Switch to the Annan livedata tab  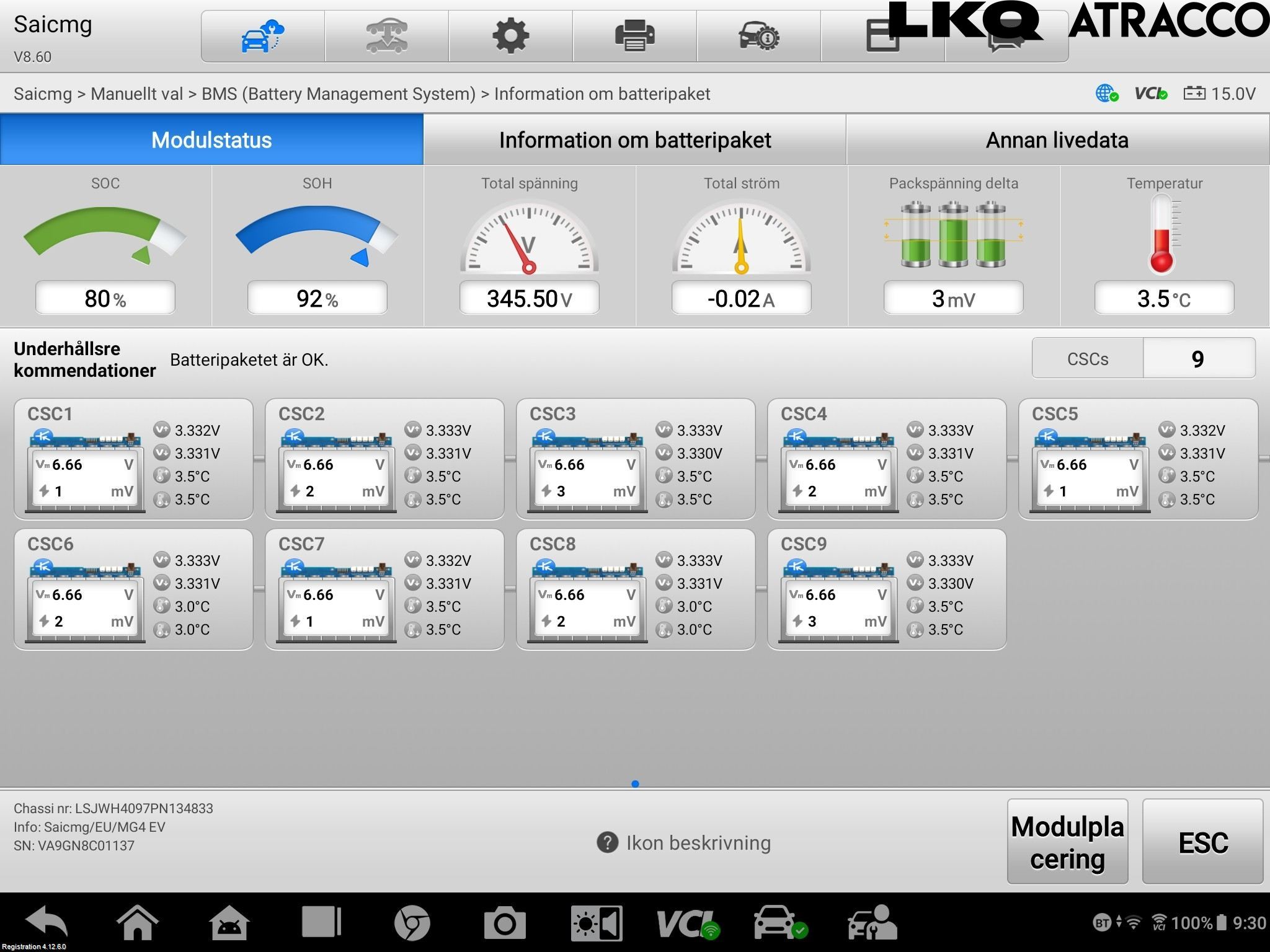pyautogui.click(x=1057, y=140)
